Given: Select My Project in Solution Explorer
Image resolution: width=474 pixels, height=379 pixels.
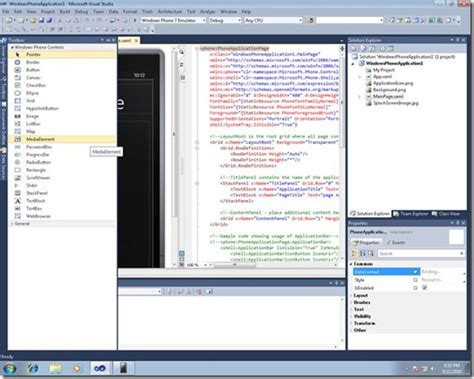Looking at the screenshot, I should (383, 70).
